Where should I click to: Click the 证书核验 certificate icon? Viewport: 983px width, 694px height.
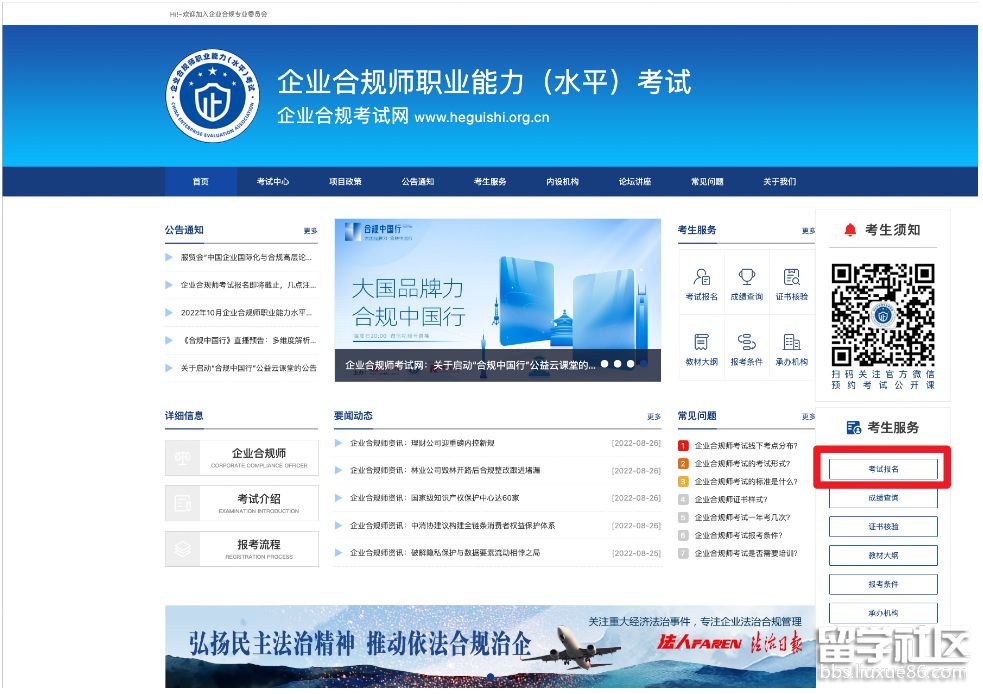pyautogui.click(x=792, y=283)
